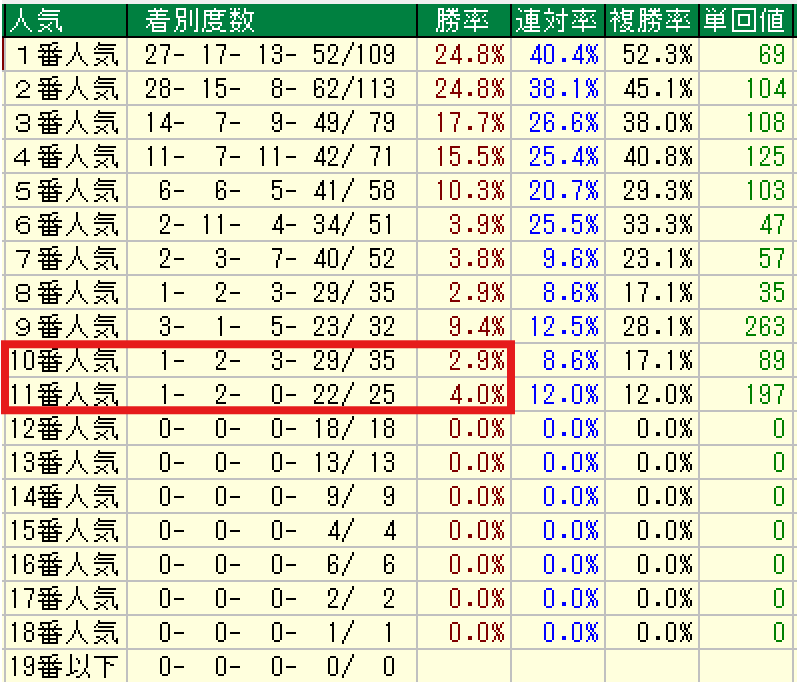Click the 57 return value cell
The image size is (797, 682).
[x=746, y=259]
